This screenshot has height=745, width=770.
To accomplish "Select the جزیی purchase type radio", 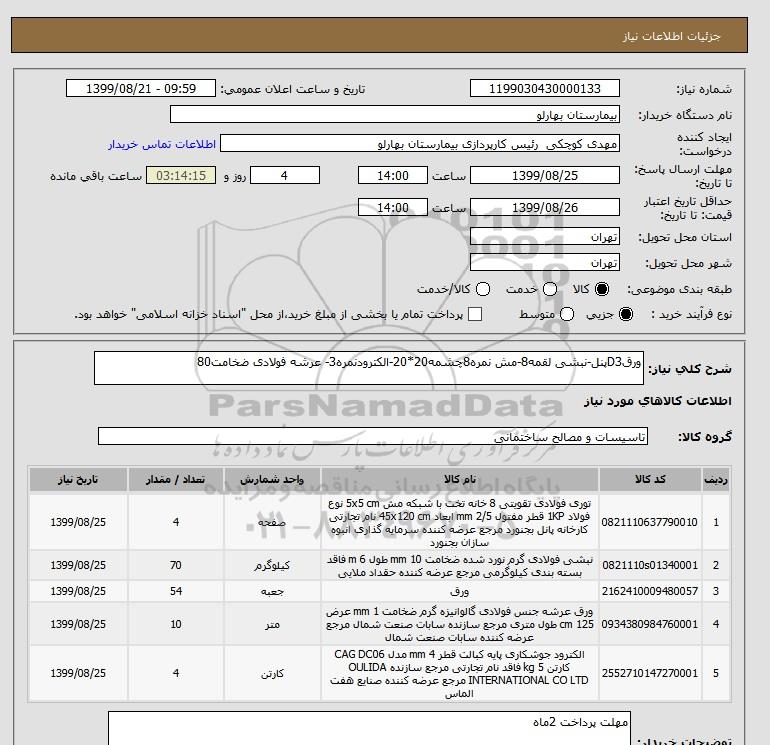I will coord(626,314).
